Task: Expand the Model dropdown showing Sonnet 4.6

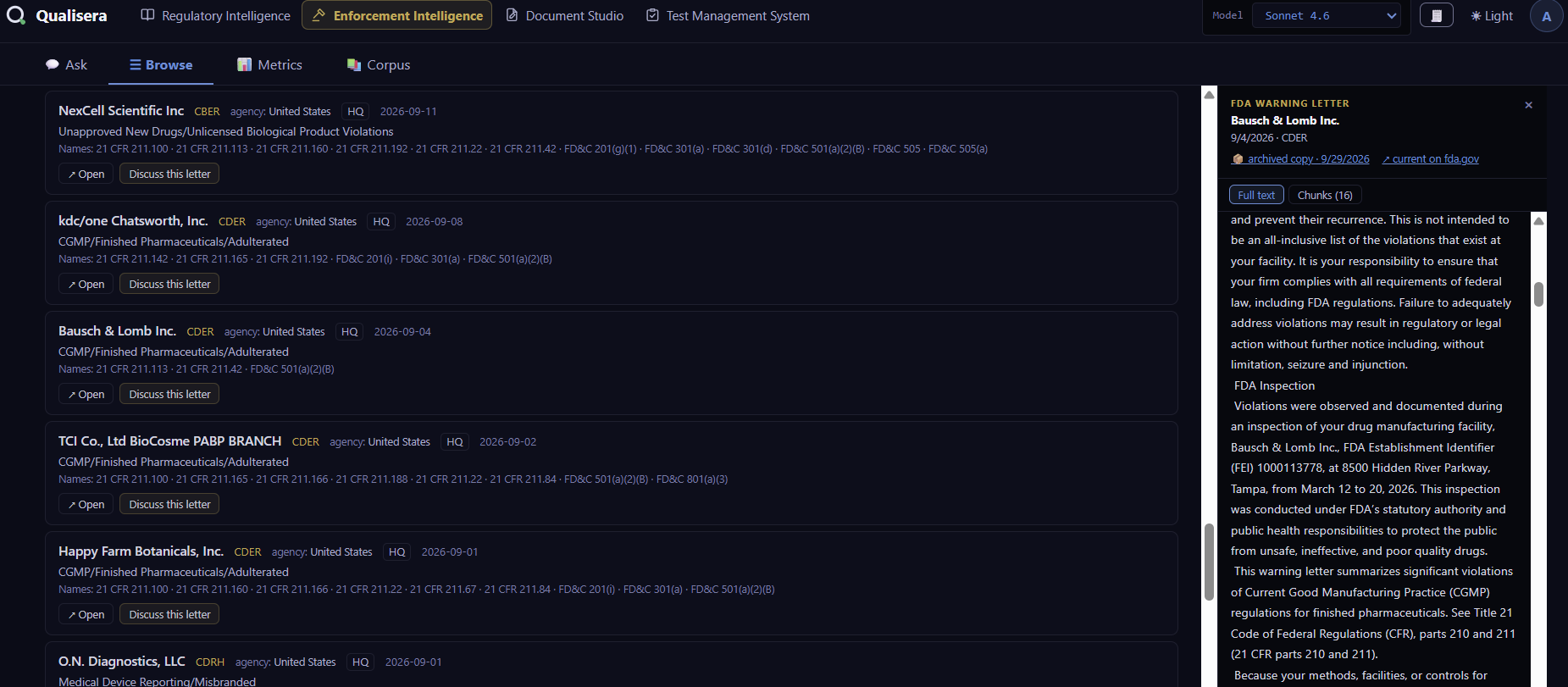Action: pyautogui.click(x=1327, y=15)
